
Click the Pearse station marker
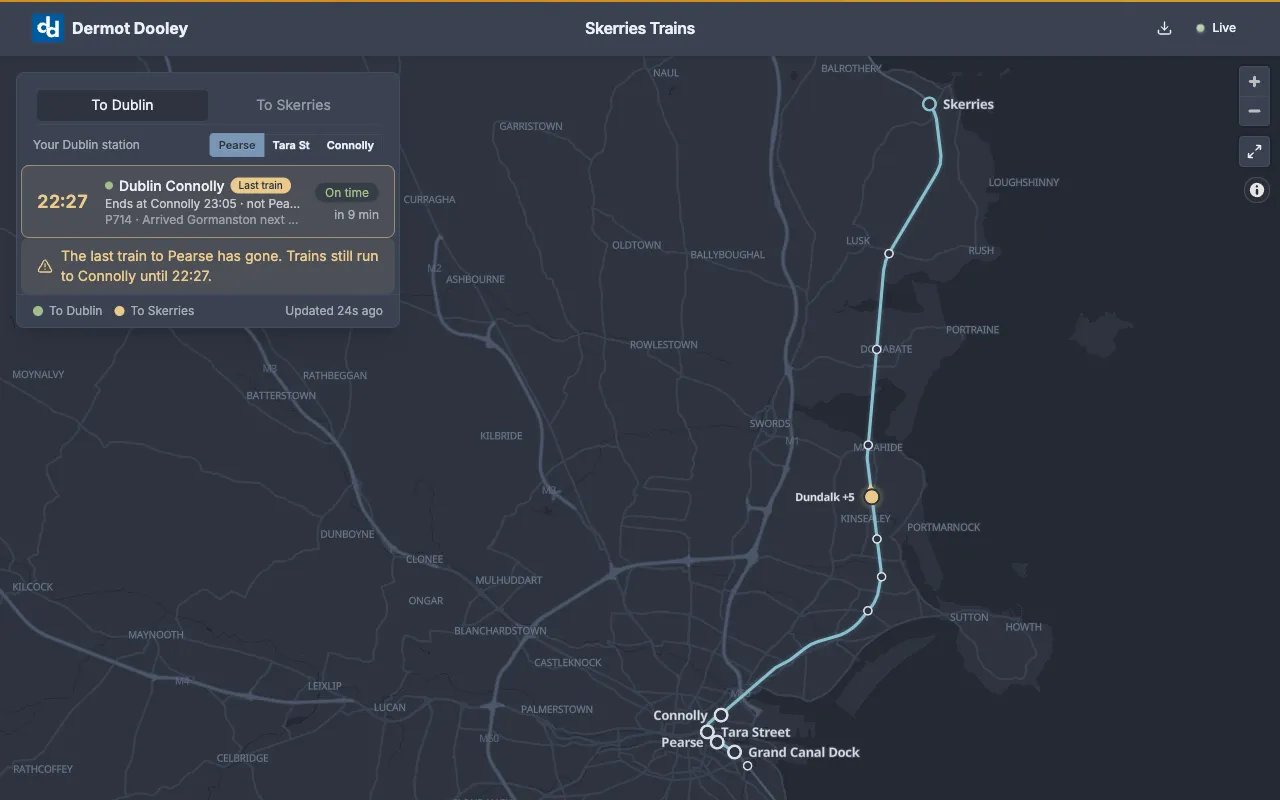[x=717, y=742]
